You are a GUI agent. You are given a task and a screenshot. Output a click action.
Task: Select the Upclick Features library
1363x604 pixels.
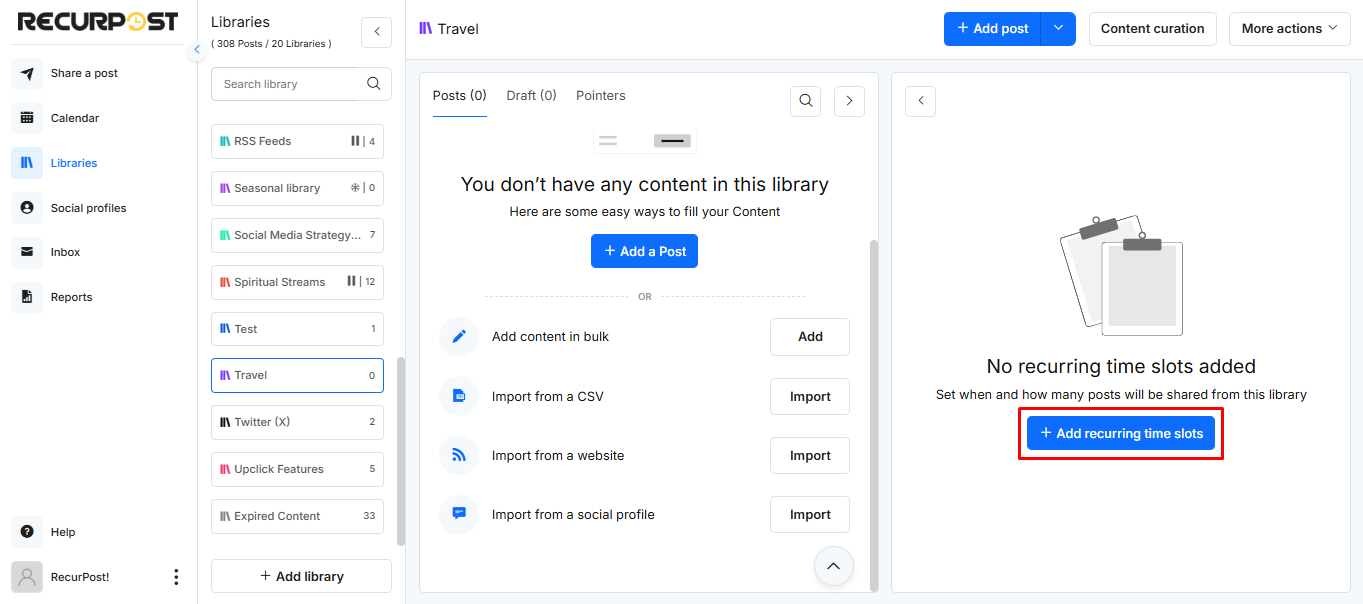pyautogui.click(x=297, y=469)
